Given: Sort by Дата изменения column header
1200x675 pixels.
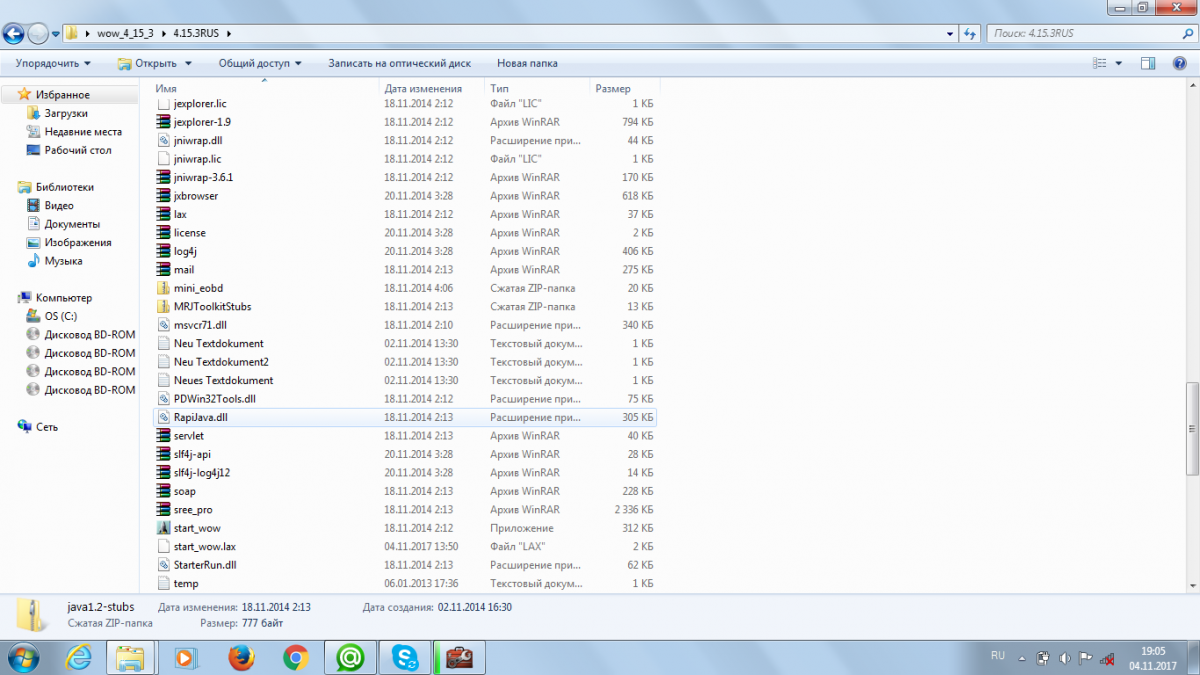Looking at the screenshot, I should coord(433,89).
